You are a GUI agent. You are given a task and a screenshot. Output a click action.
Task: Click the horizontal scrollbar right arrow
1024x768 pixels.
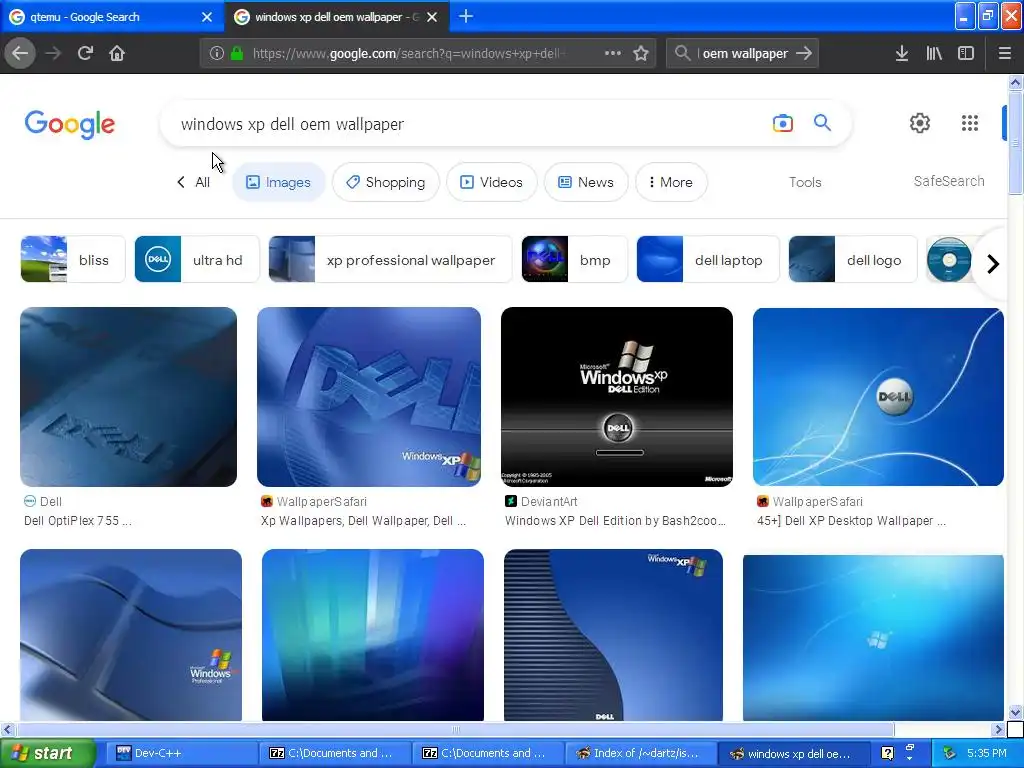pyautogui.click(x=999, y=729)
